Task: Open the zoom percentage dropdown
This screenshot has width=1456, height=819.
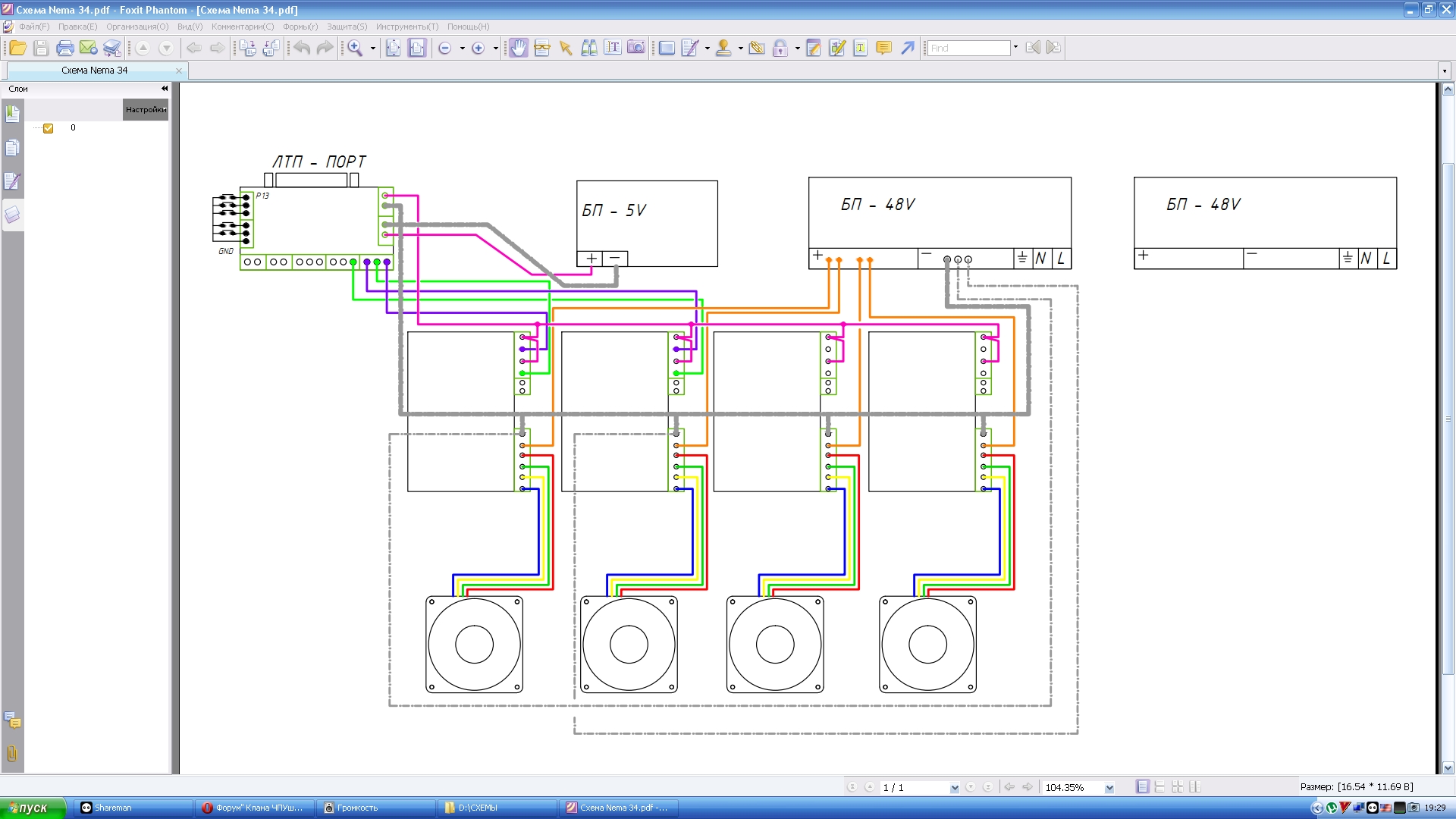Action: click(x=1109, y=788)
